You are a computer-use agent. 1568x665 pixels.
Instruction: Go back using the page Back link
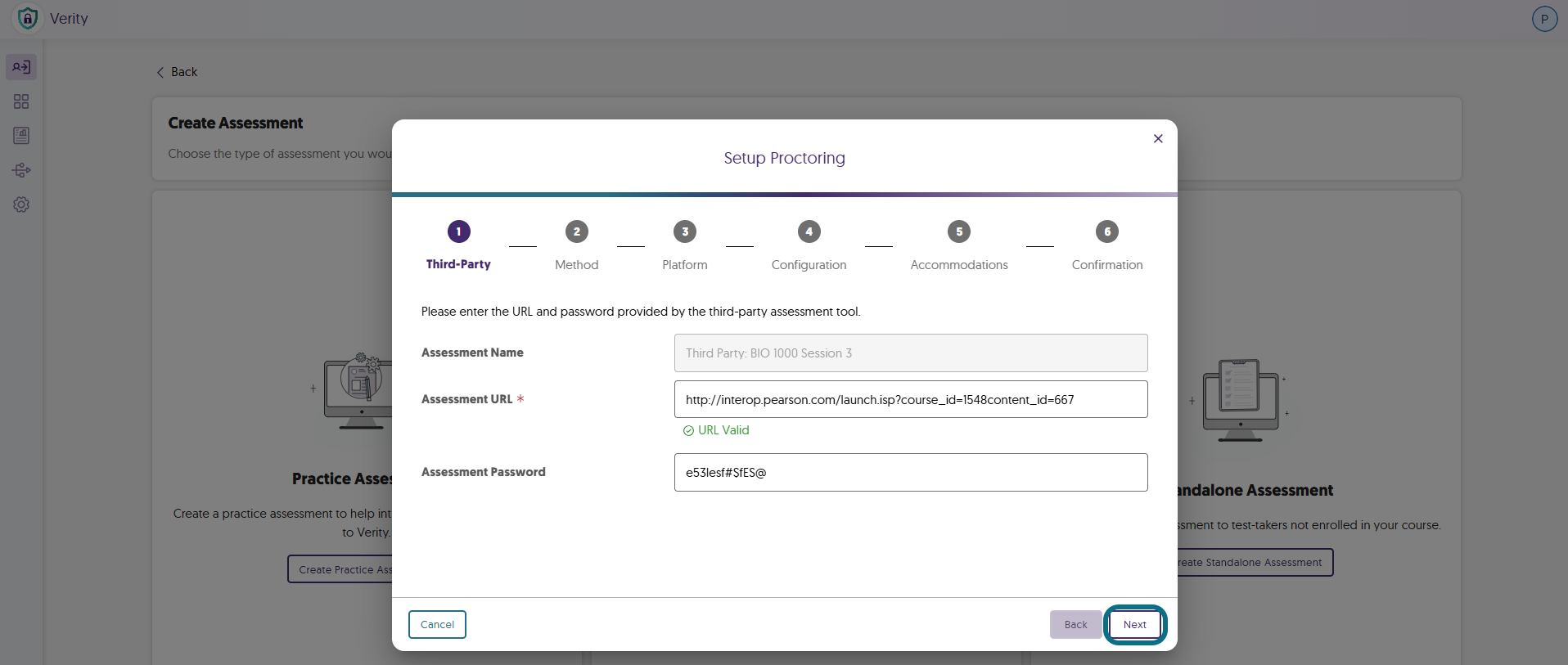coord(177,72)
